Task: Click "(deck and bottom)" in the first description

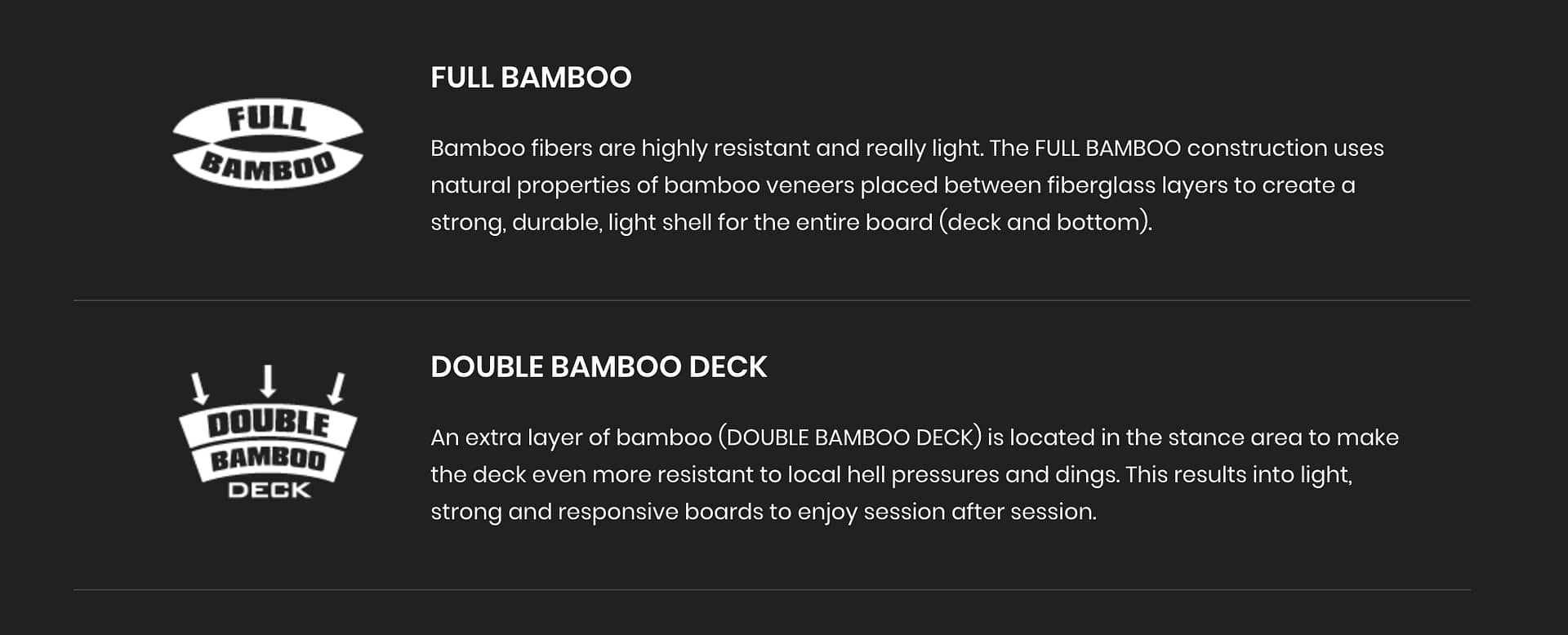Action: (1045, 222)
